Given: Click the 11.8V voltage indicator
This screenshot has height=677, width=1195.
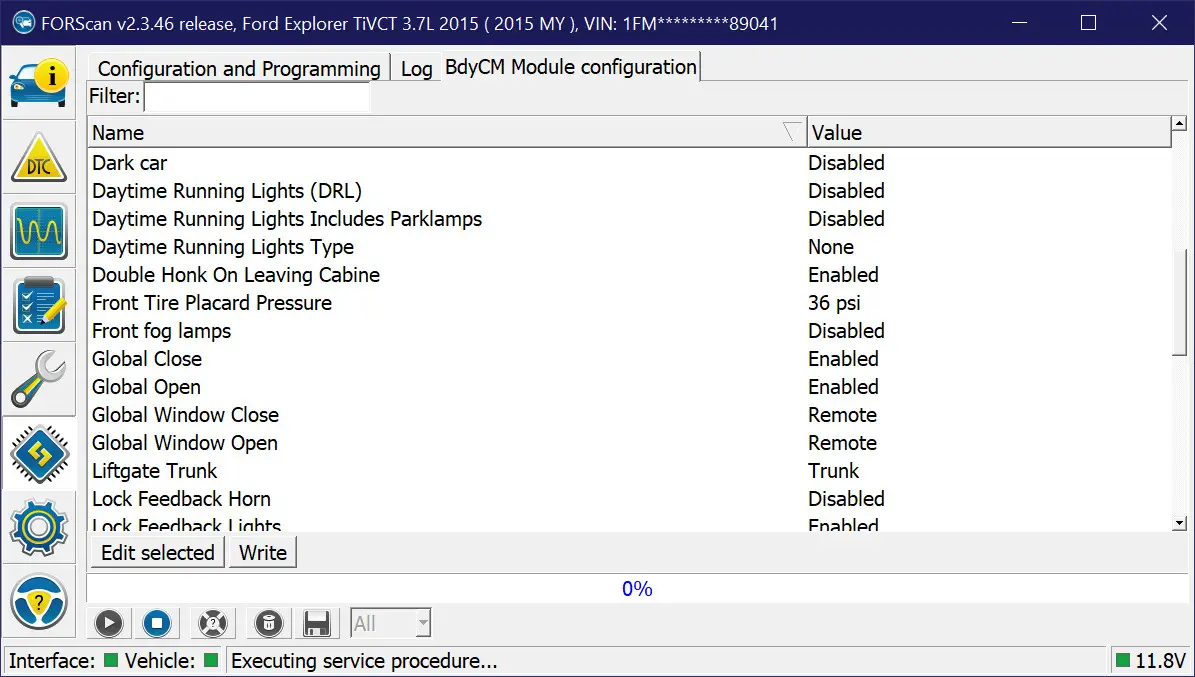Looking at the screenshot, I should pyautogui.click(x=1151, y=661).
